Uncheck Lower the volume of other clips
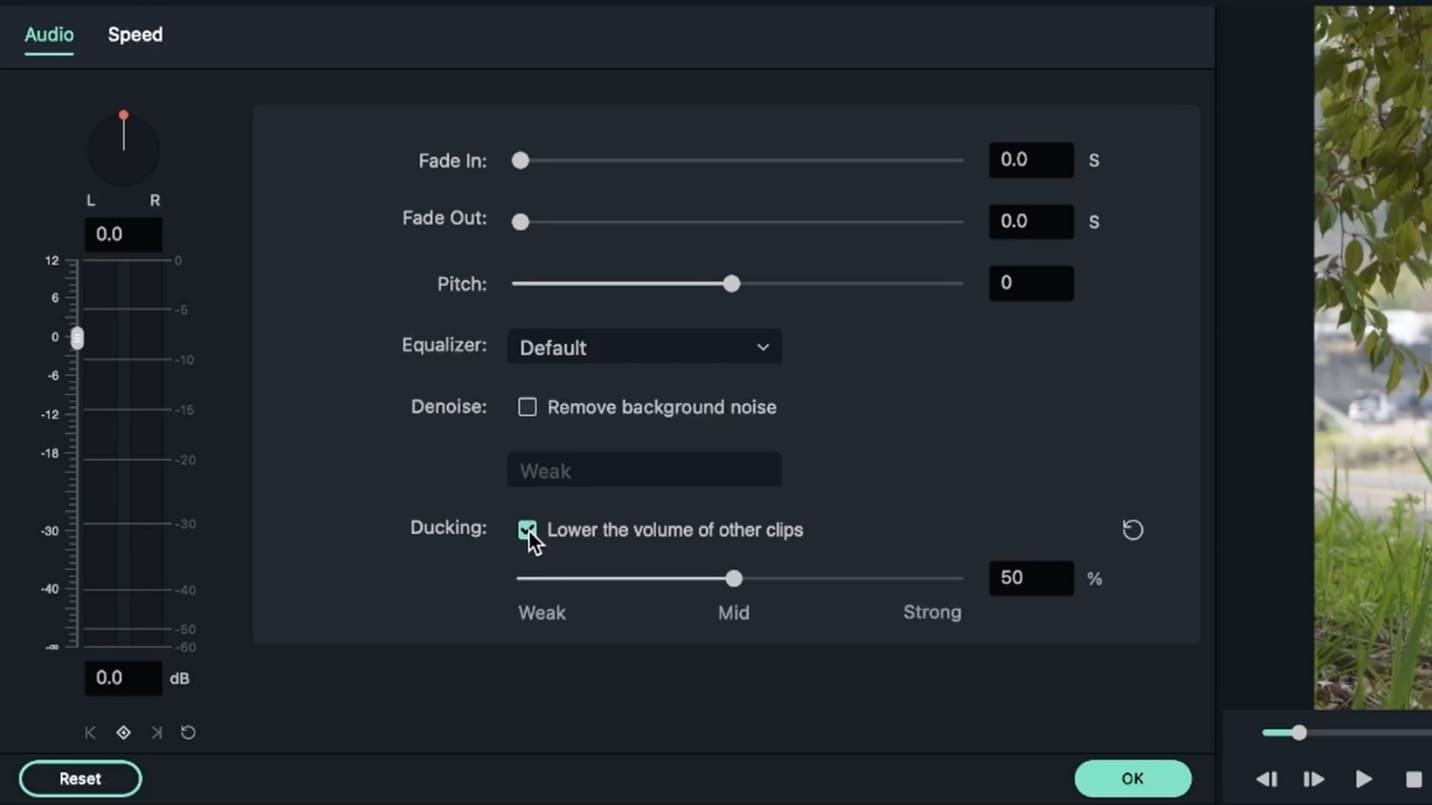1432x805 pixels. tap(527, 530)
